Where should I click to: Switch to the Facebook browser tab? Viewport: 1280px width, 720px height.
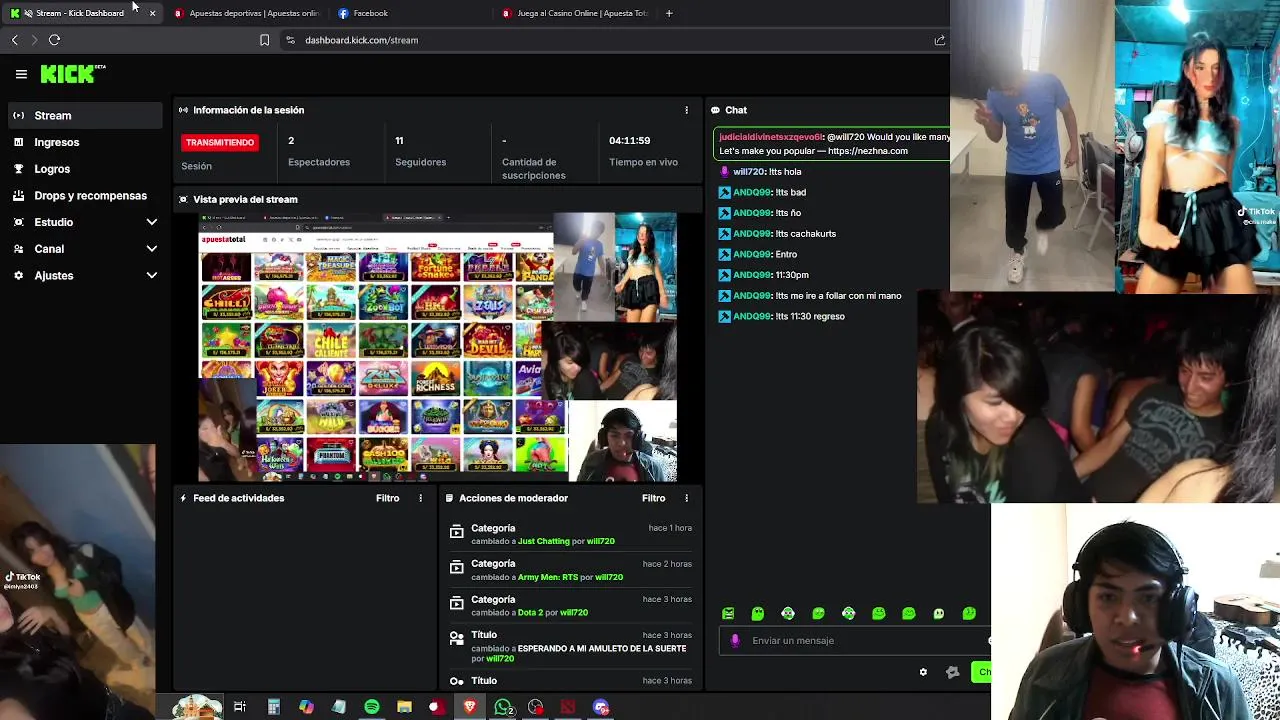408,13
